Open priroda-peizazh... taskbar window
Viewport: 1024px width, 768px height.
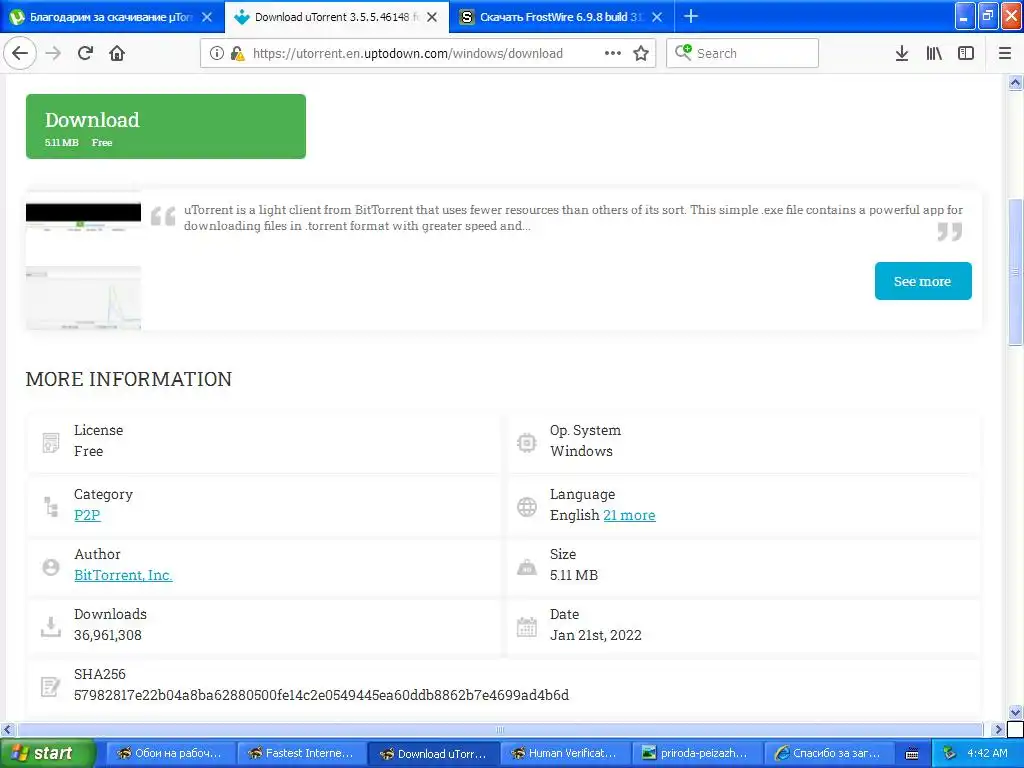coord(696,754)
